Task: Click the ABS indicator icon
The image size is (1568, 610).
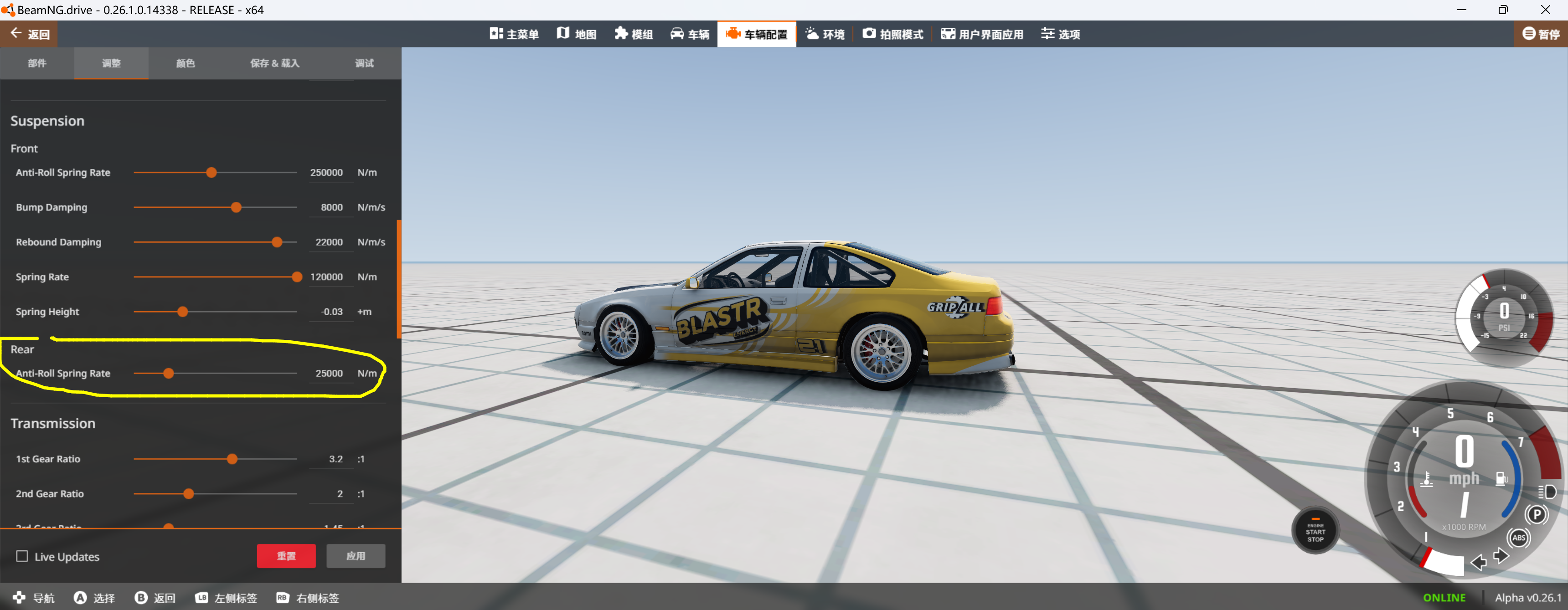Action: 1519,538
